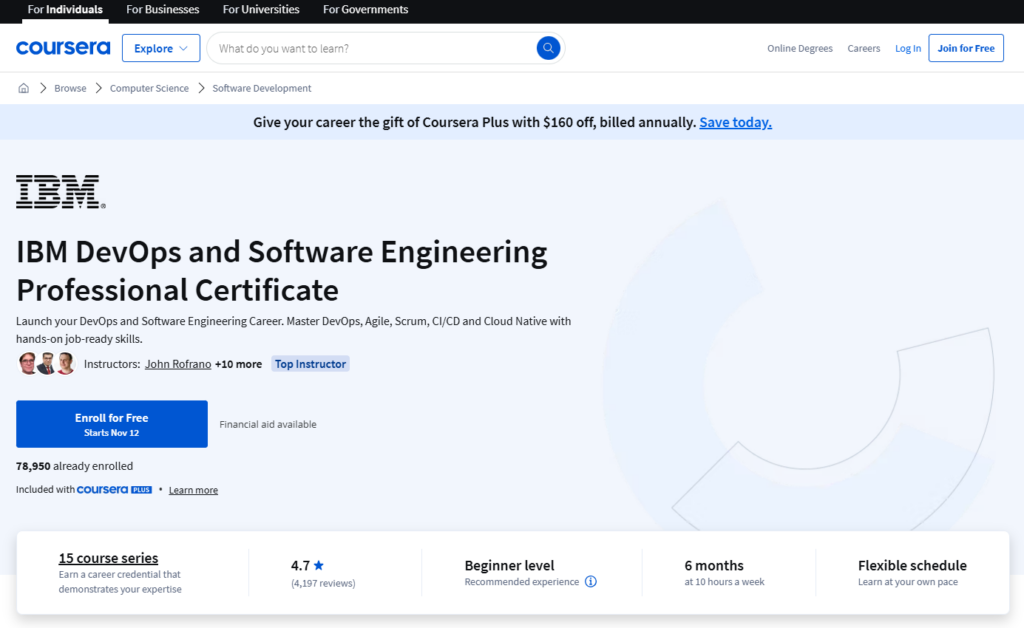Click the certificate title heading

coord(281,270)
